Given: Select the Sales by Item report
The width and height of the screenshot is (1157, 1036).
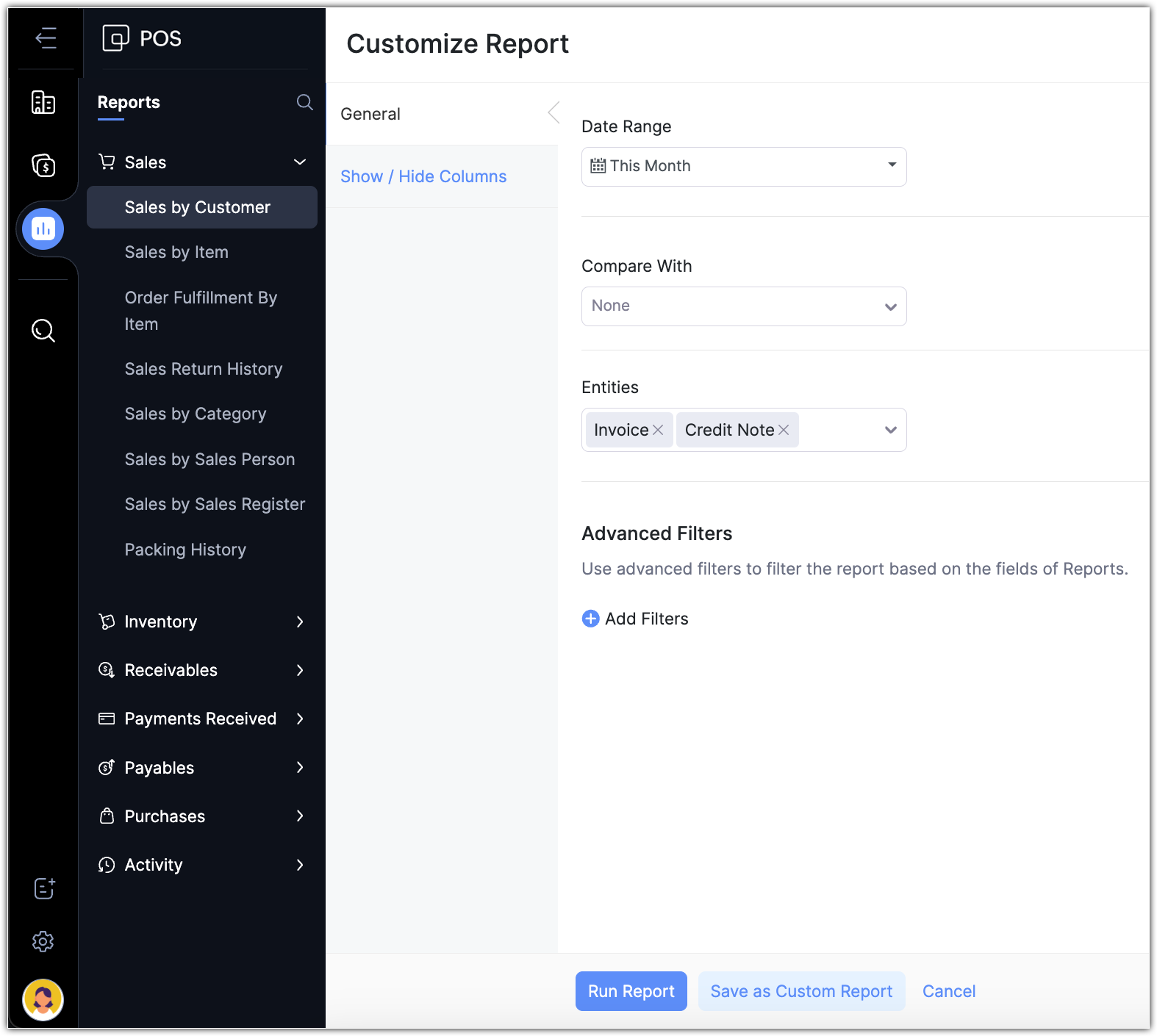Looking at the screenshot, I should coord(176,252).
